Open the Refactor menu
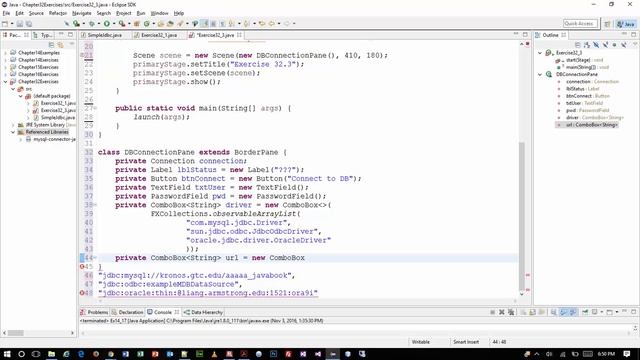640x360 pixels. click(58, 13)
